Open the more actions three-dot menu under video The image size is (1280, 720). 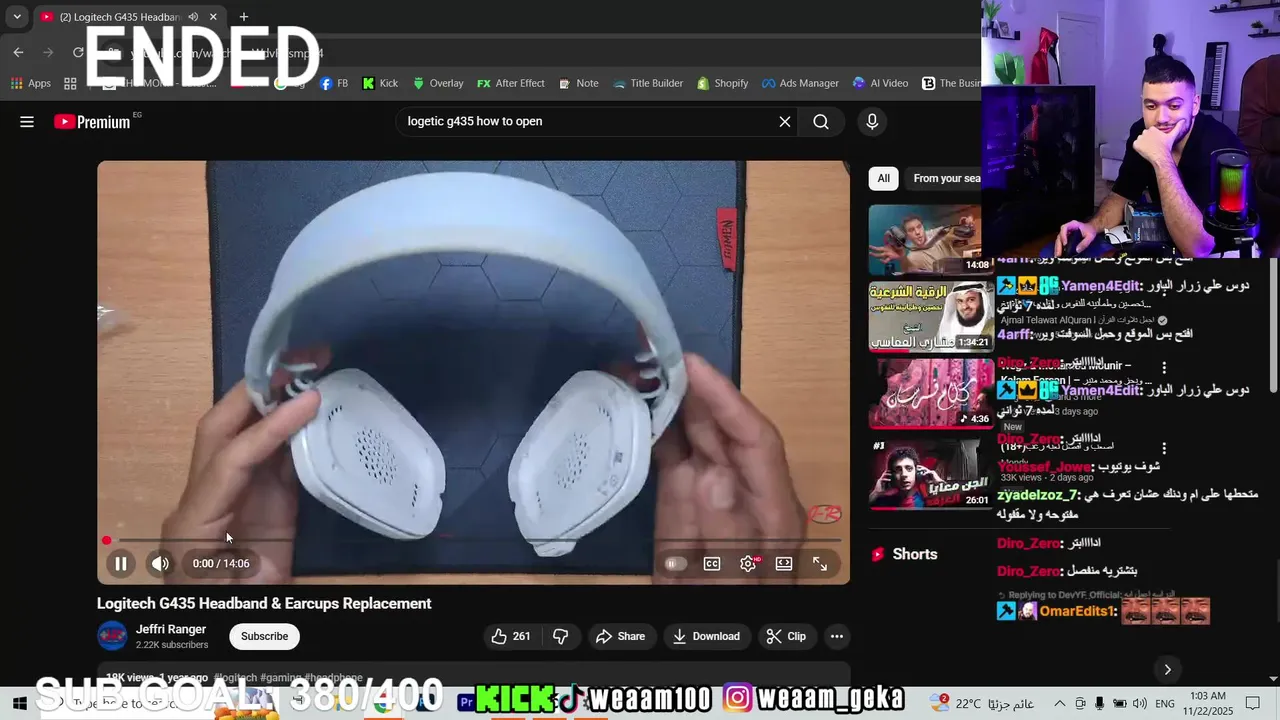click(x=837, y=636)
